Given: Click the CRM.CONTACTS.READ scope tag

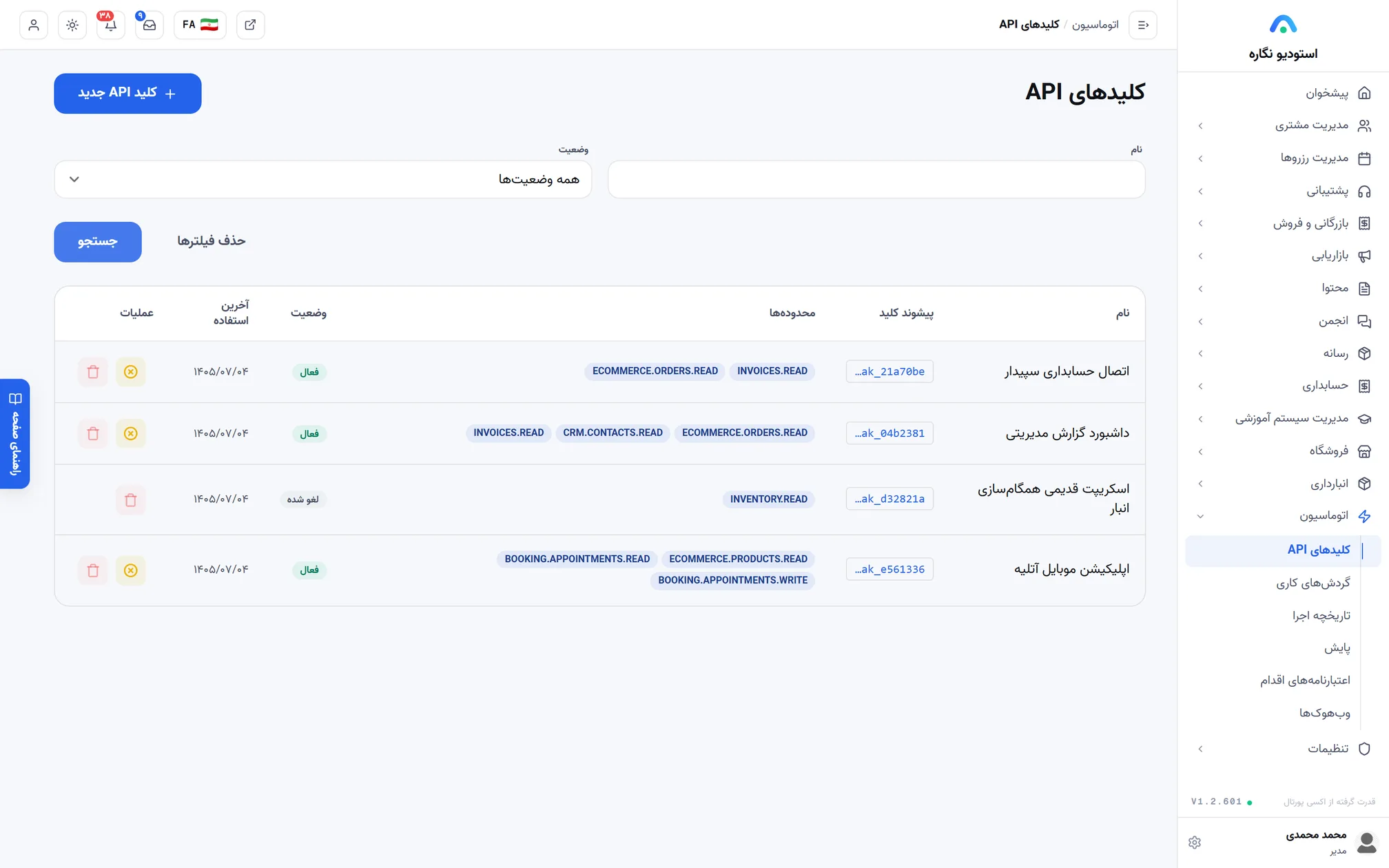Looking at the screenshot, I should pos(613,433).
